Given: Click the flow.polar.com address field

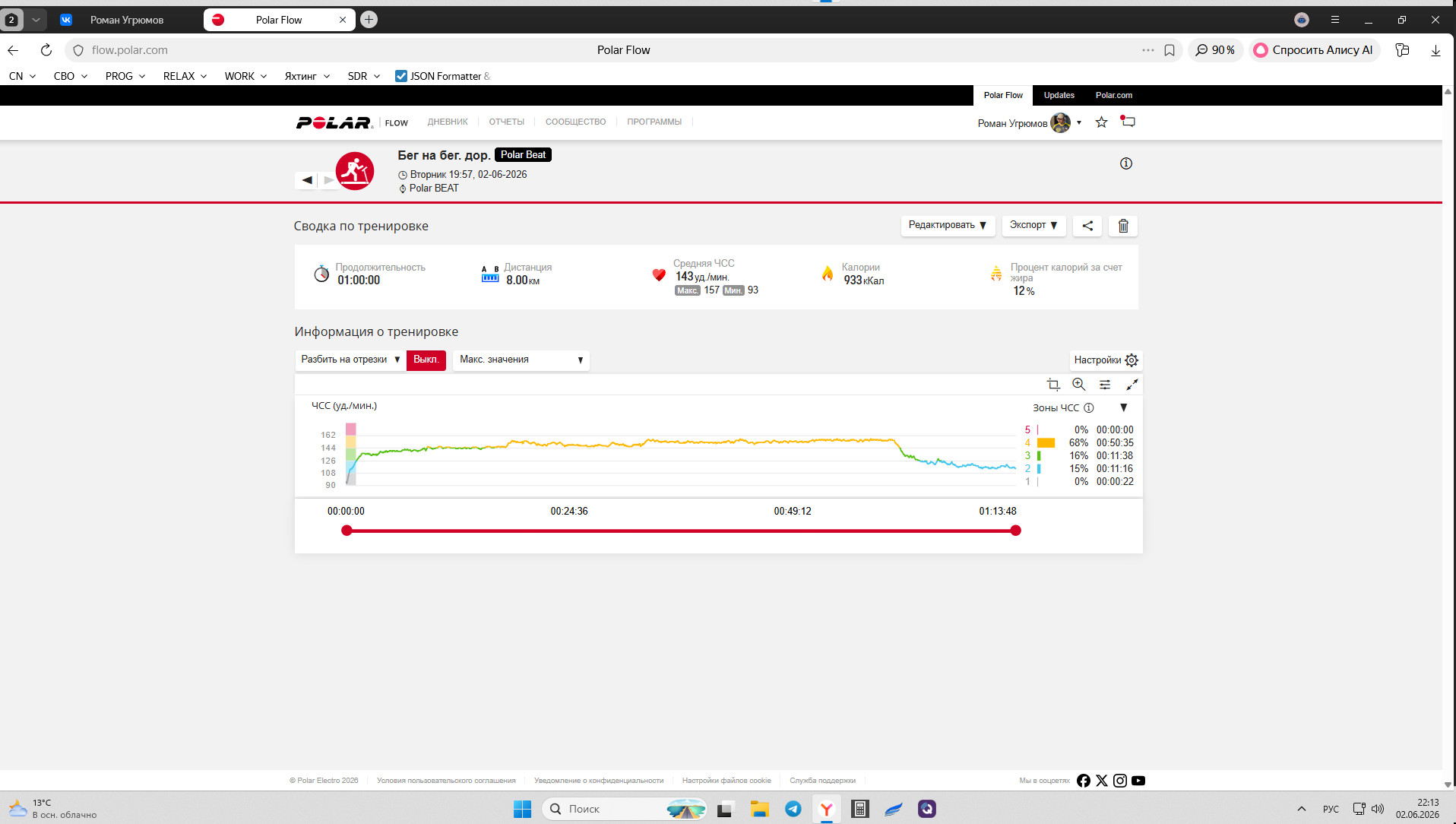Looking at the screenshot, I should tap(130, 50).
